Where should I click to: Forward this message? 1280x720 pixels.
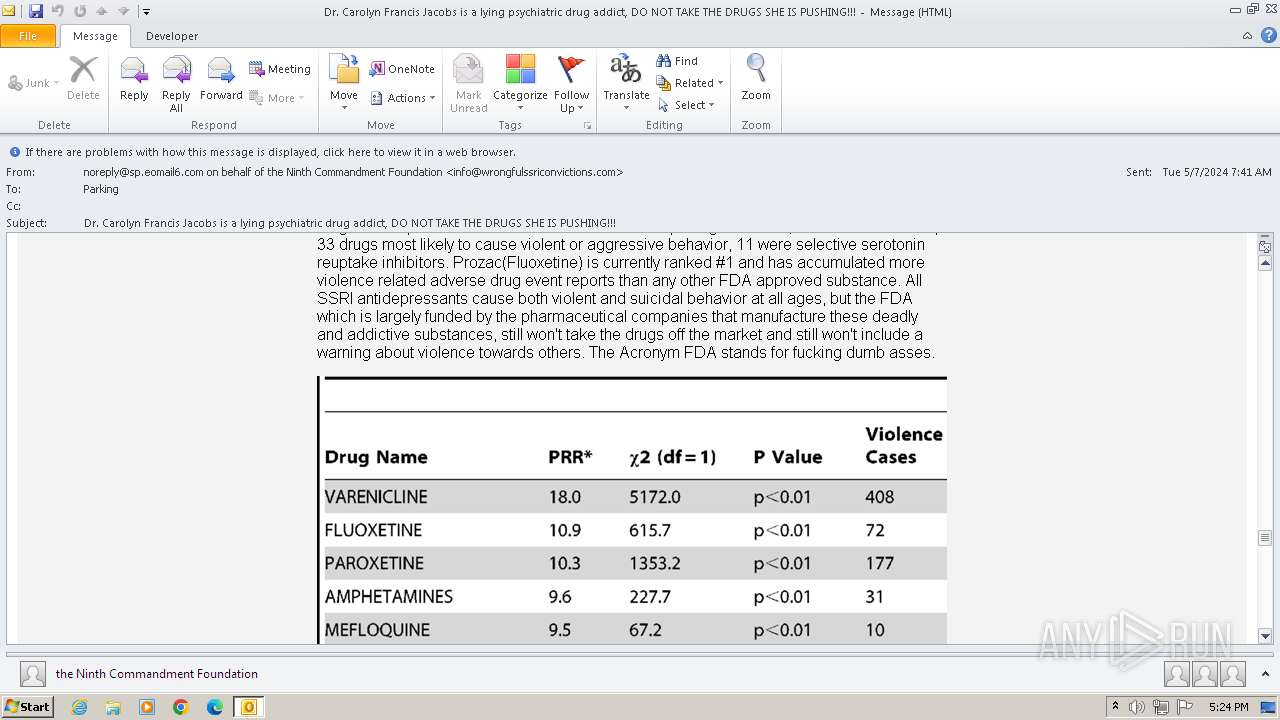[221, 78]
